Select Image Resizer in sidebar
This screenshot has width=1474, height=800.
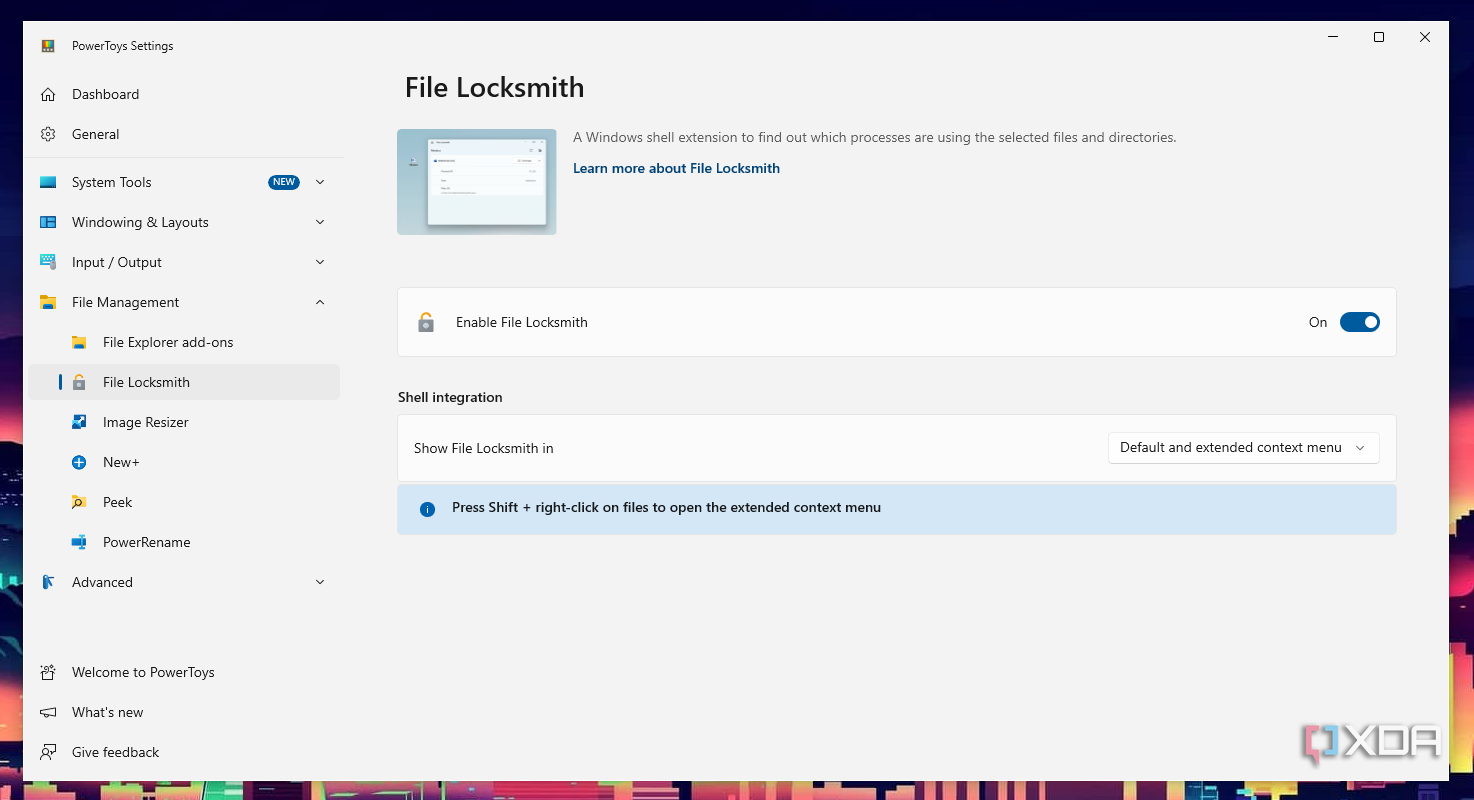click(184, 422)
